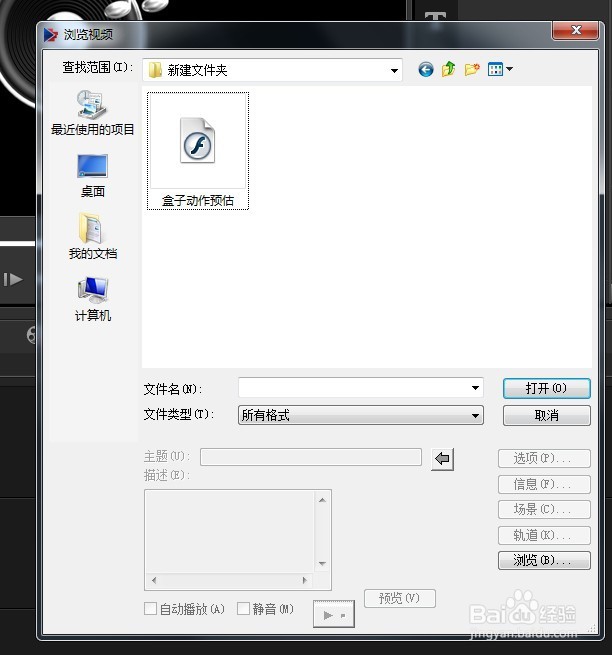Open the recently used items location

pyautogui.click(x=92, y=112)
